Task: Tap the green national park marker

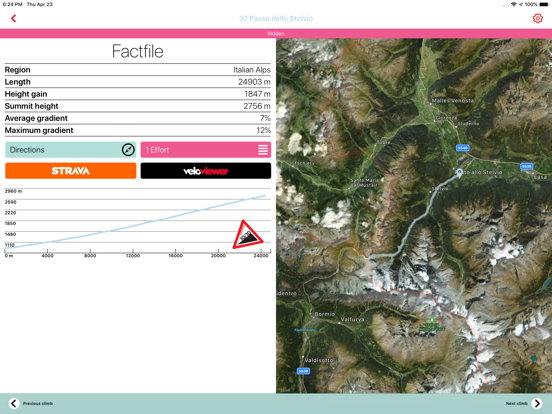Action: pos(432,320)
